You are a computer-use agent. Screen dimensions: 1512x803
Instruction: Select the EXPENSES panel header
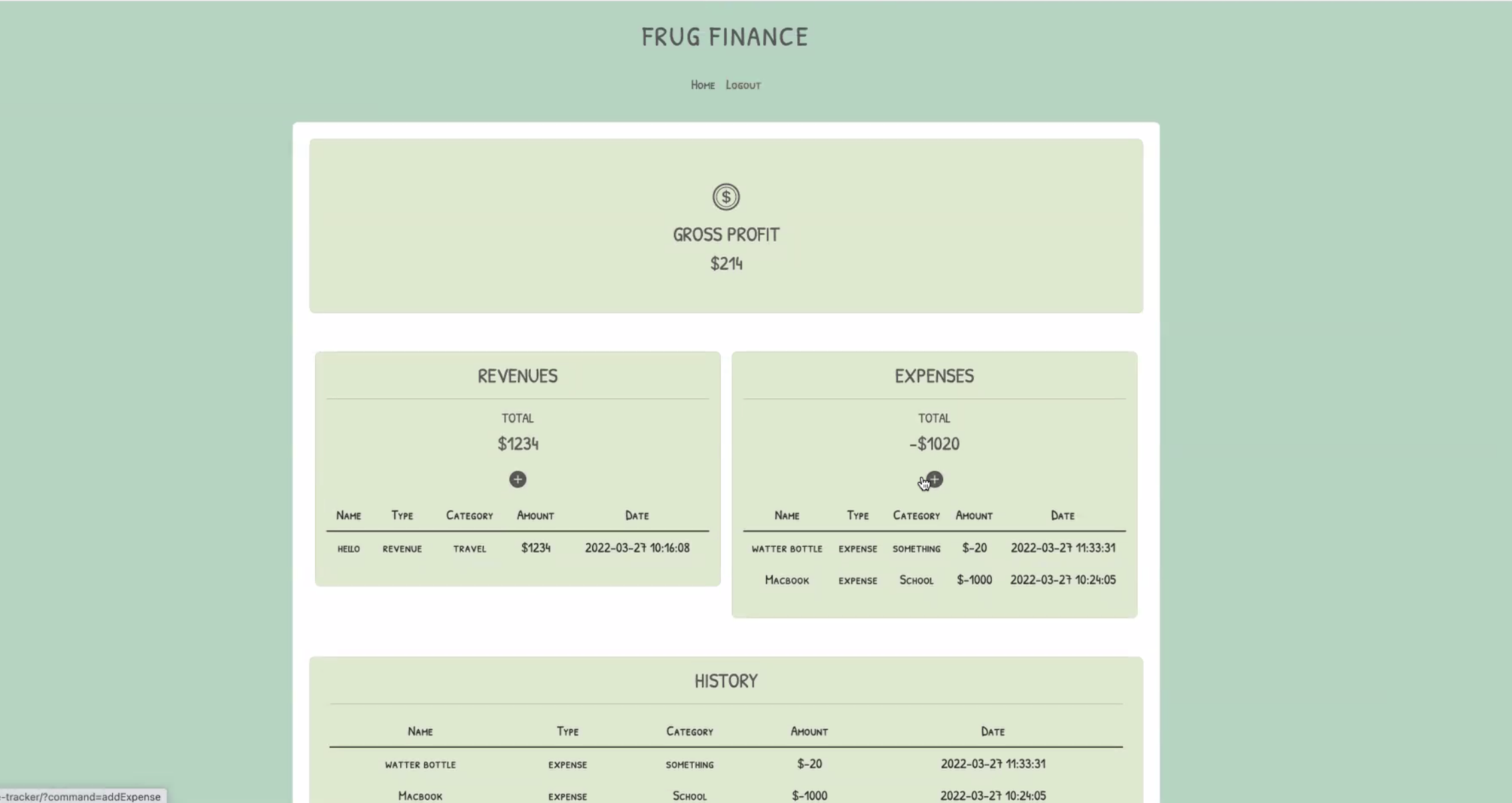[934, 376]
